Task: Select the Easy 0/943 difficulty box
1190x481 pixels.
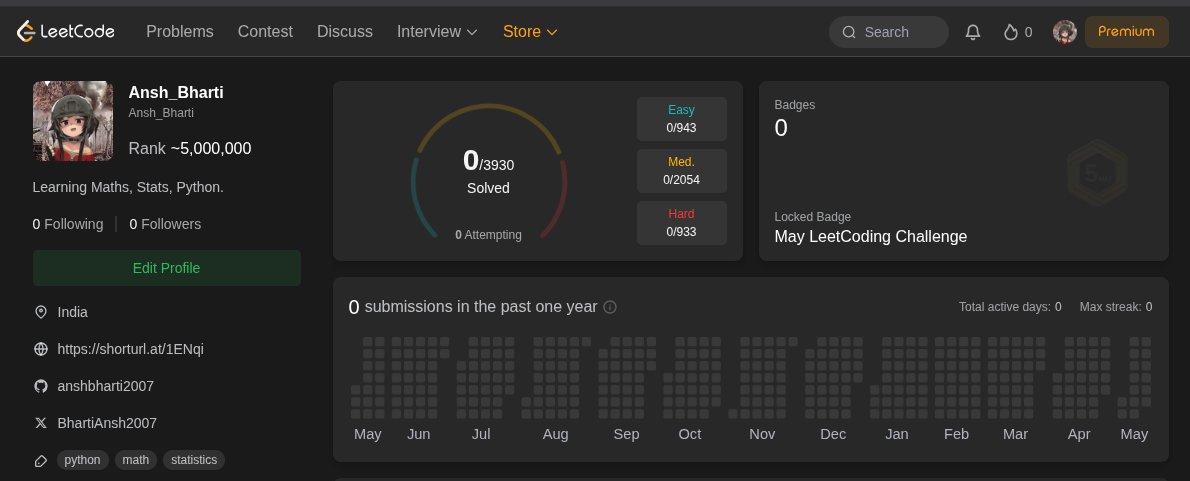Action: point(682,119)
